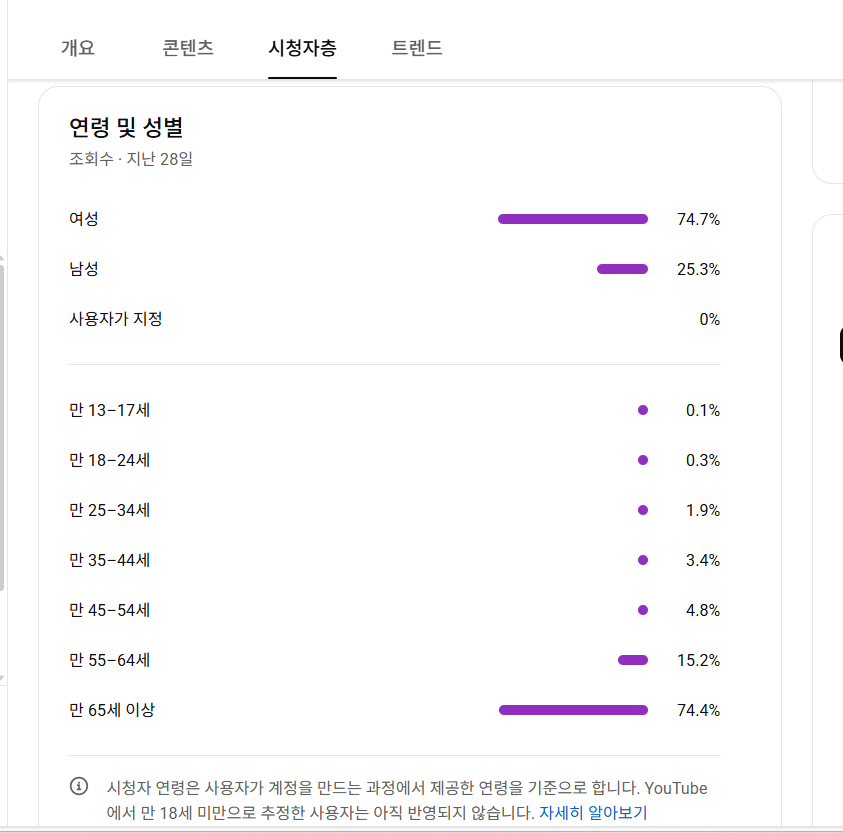843x833 pixels.
Task: Switch to the 콘텐츠 tab
Action: (x=188, y=48)
